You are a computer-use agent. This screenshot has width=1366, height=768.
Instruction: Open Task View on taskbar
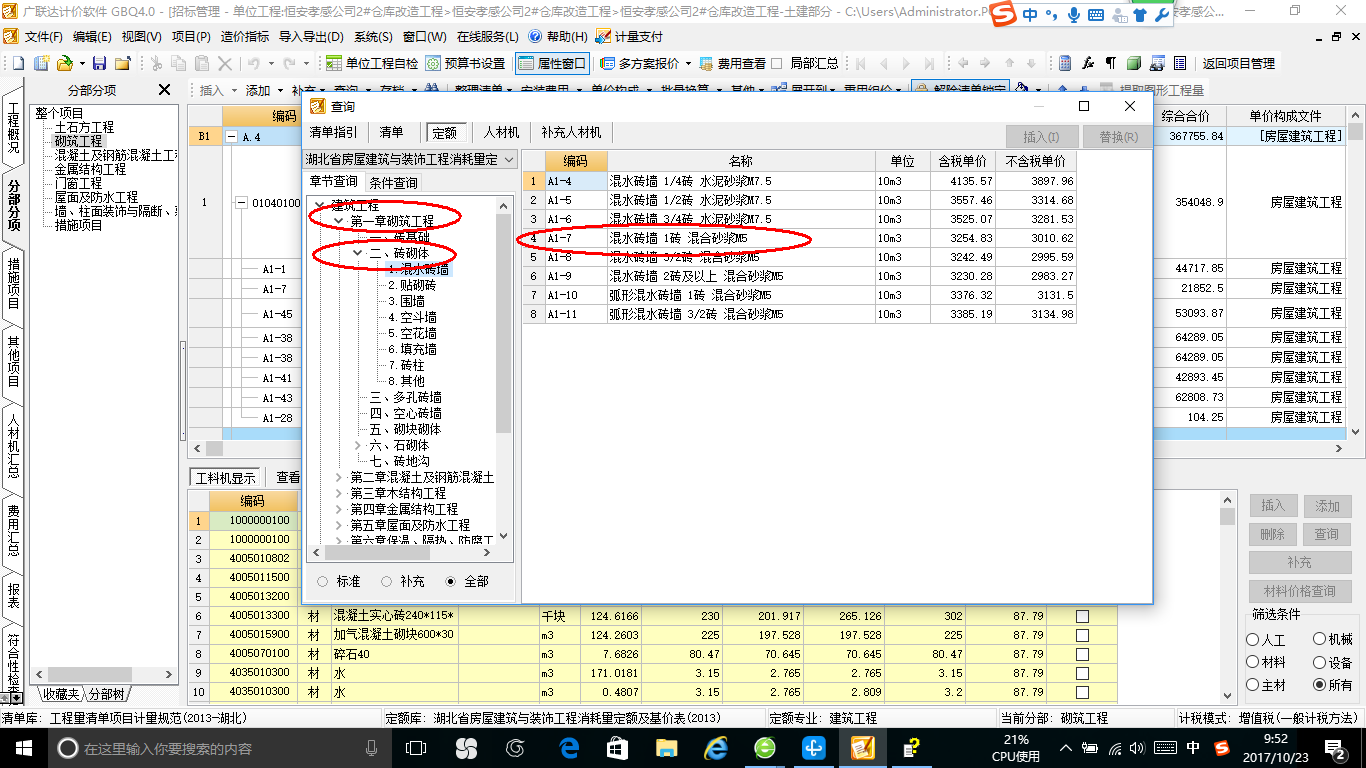[416, 747]
